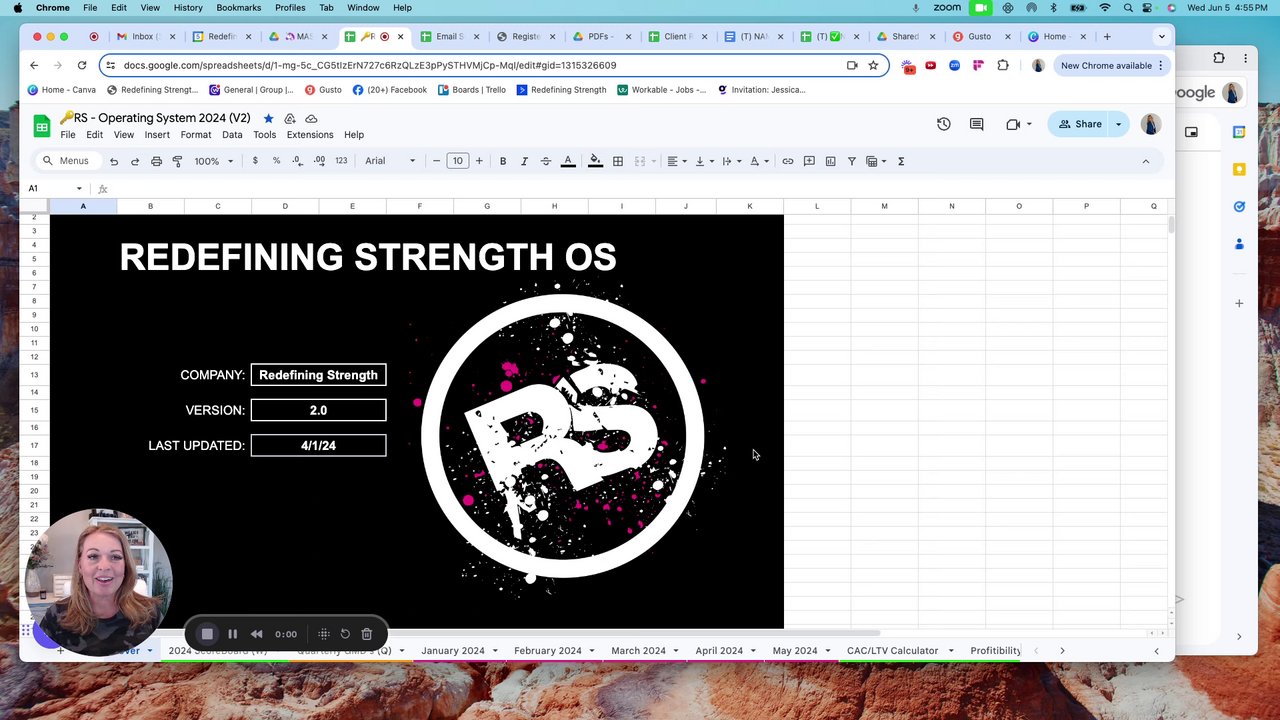This screenshot has width=1280, height=720.
Task: Open the Arial font dropdown
Action: pos(390,161)
